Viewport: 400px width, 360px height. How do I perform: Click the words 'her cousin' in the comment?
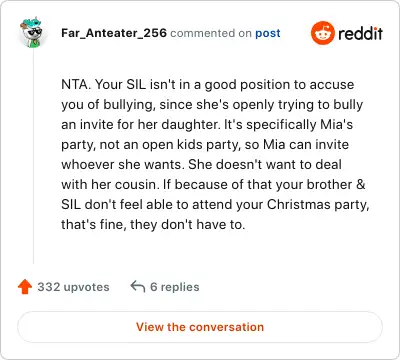point(122,185)
